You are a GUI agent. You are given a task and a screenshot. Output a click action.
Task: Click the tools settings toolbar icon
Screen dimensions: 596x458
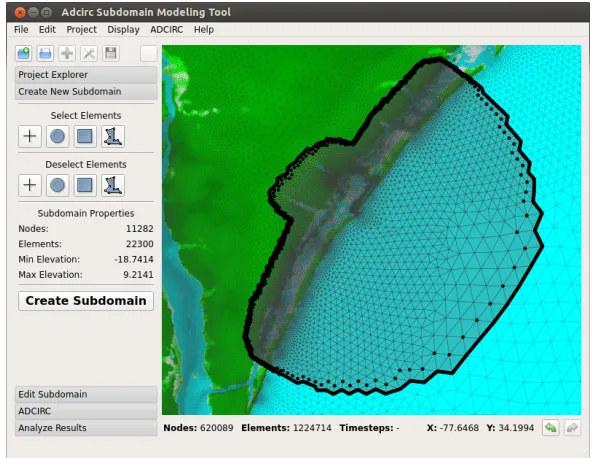[89, 53]
